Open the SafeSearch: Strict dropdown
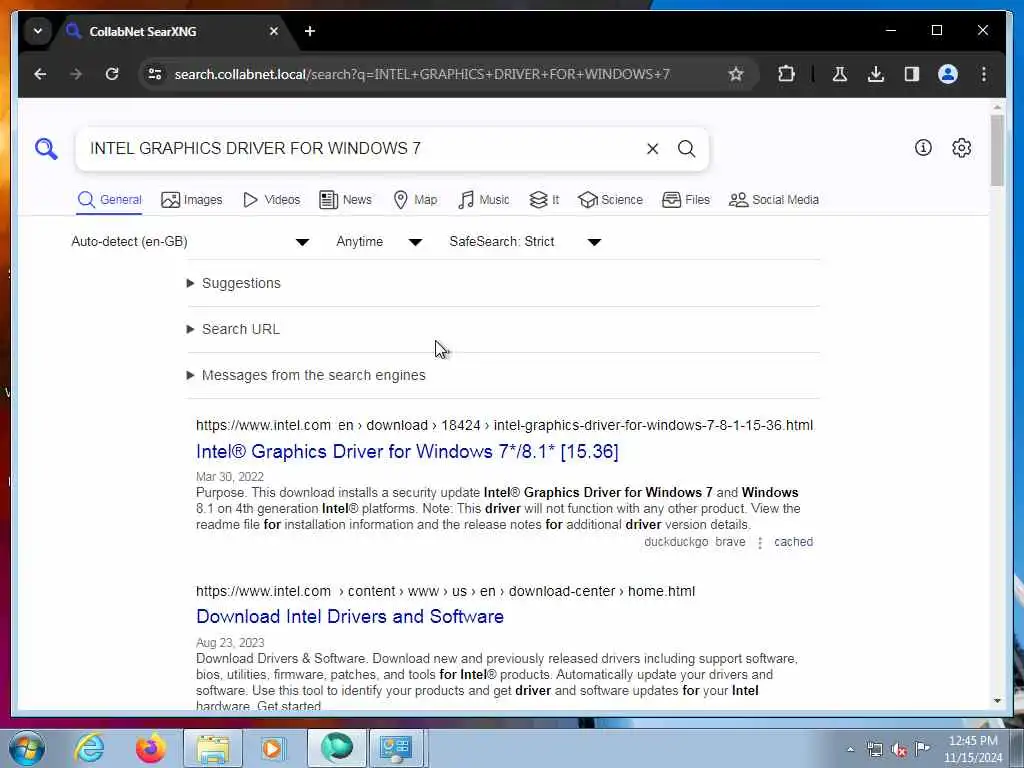This screenshot has height=768, width=1024. (x=525, y=242)
